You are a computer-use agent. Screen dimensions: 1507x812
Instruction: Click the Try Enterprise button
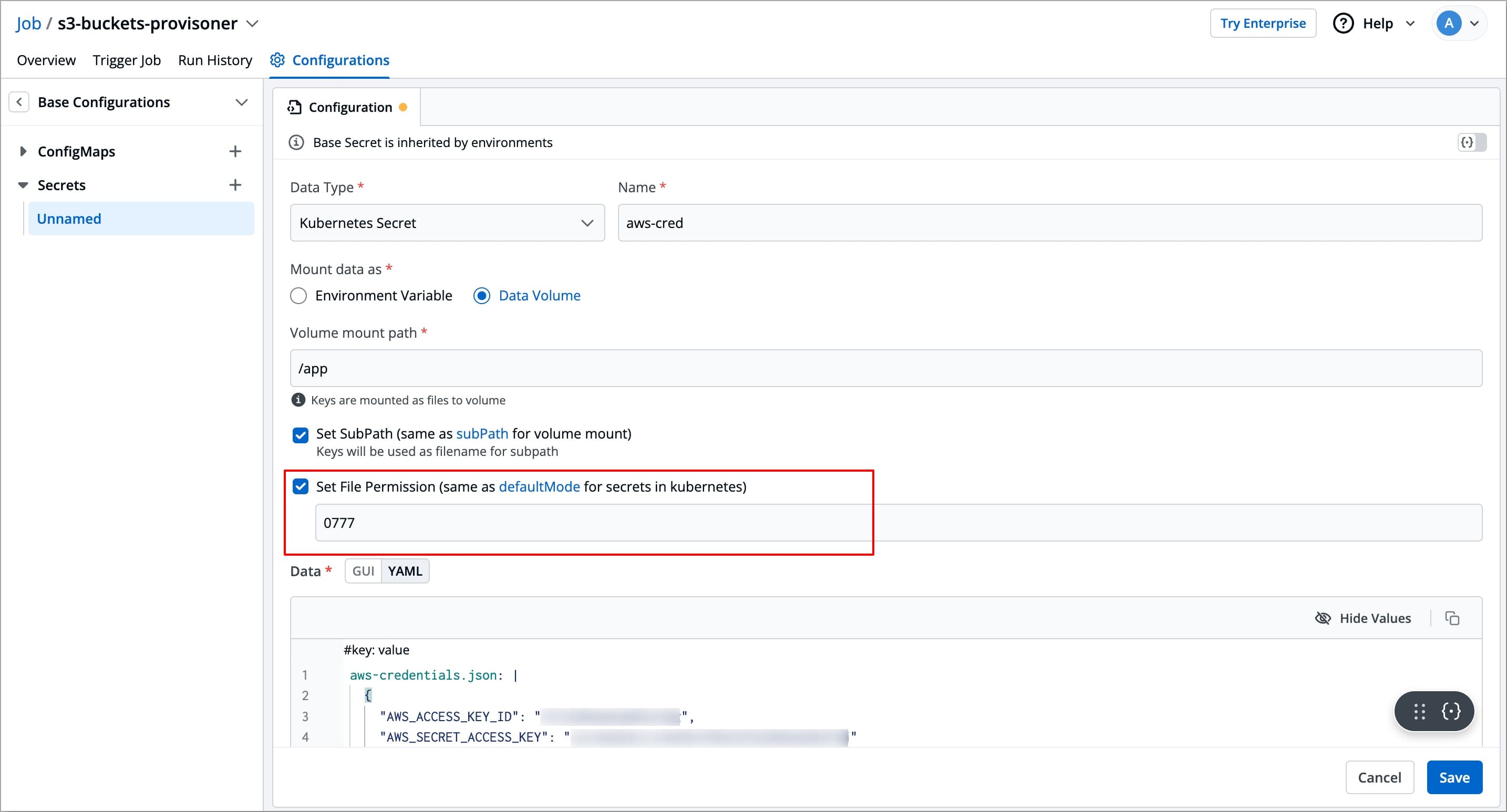click(1263, 23)
